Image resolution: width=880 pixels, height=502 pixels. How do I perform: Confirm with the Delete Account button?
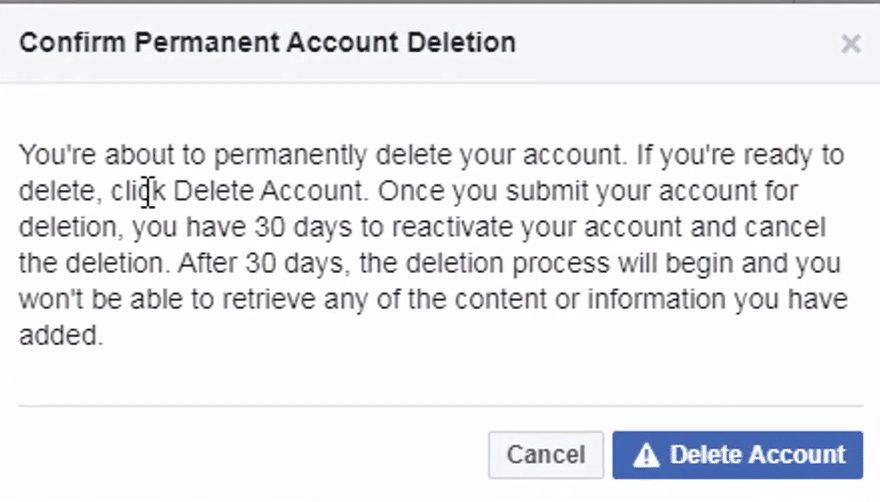tap(737, 455)
